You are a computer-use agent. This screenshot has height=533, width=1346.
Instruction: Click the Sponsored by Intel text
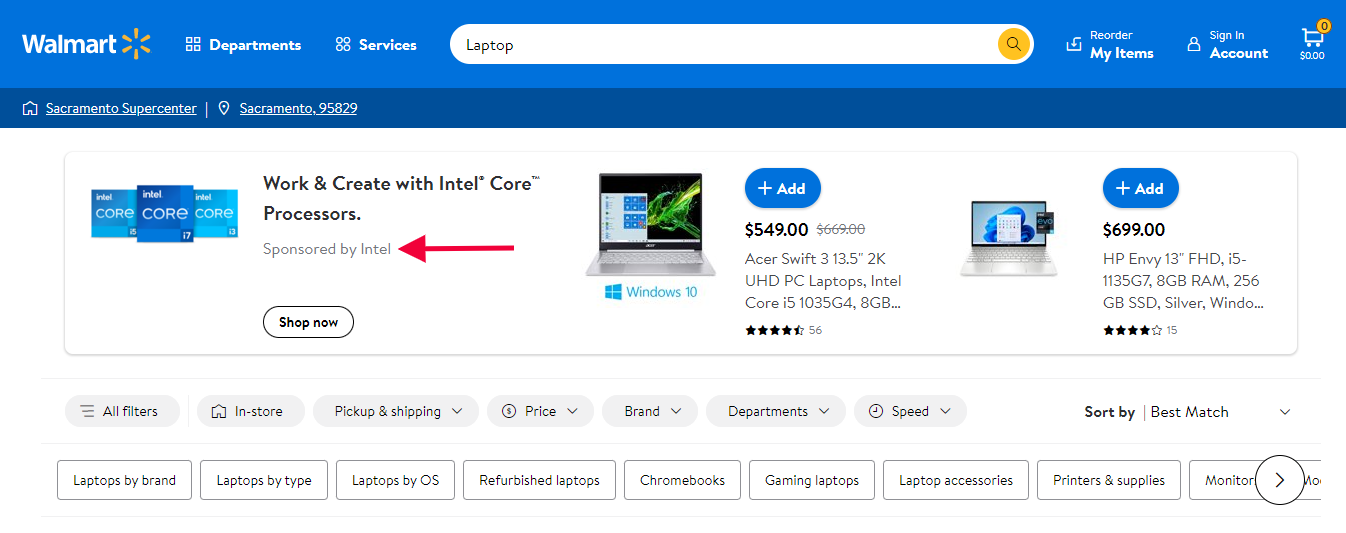(327, 249)
